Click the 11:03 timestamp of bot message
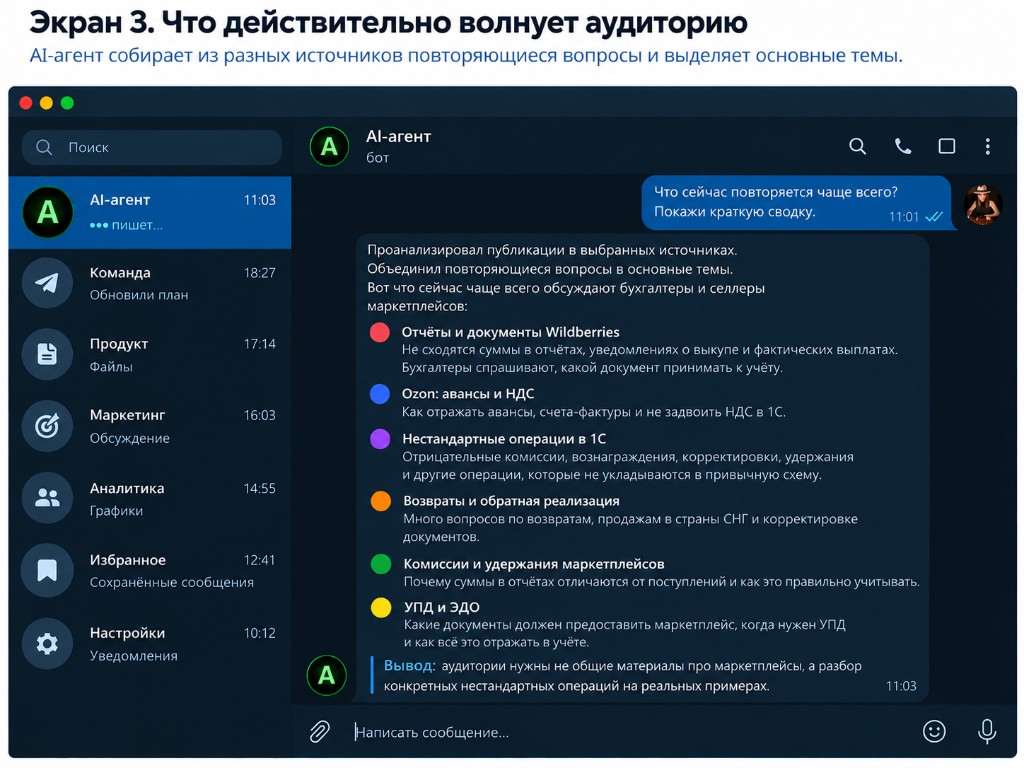This screenshot has width=1024, height=768. pyautogui.click(x=901, y=686)
